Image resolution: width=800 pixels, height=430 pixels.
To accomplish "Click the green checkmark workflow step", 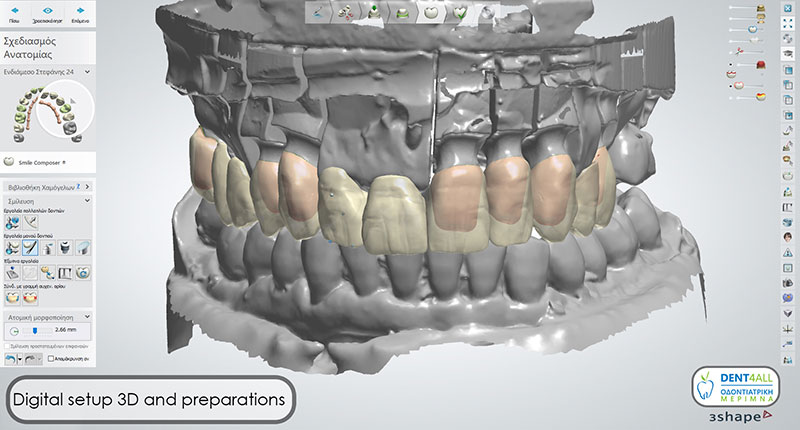I will point(460,13).
